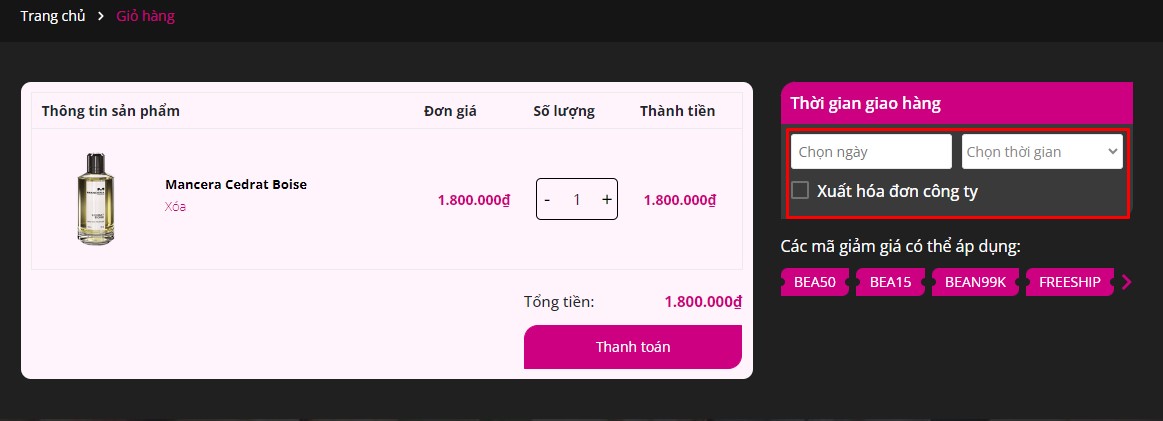Select the BEA50 coupon tag
This screenshot has height=421, width=1163.
point(814,283)
